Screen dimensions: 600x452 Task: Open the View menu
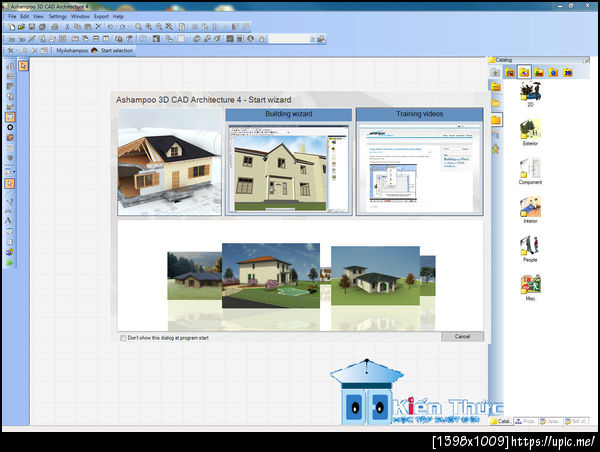tap(38, 16)
